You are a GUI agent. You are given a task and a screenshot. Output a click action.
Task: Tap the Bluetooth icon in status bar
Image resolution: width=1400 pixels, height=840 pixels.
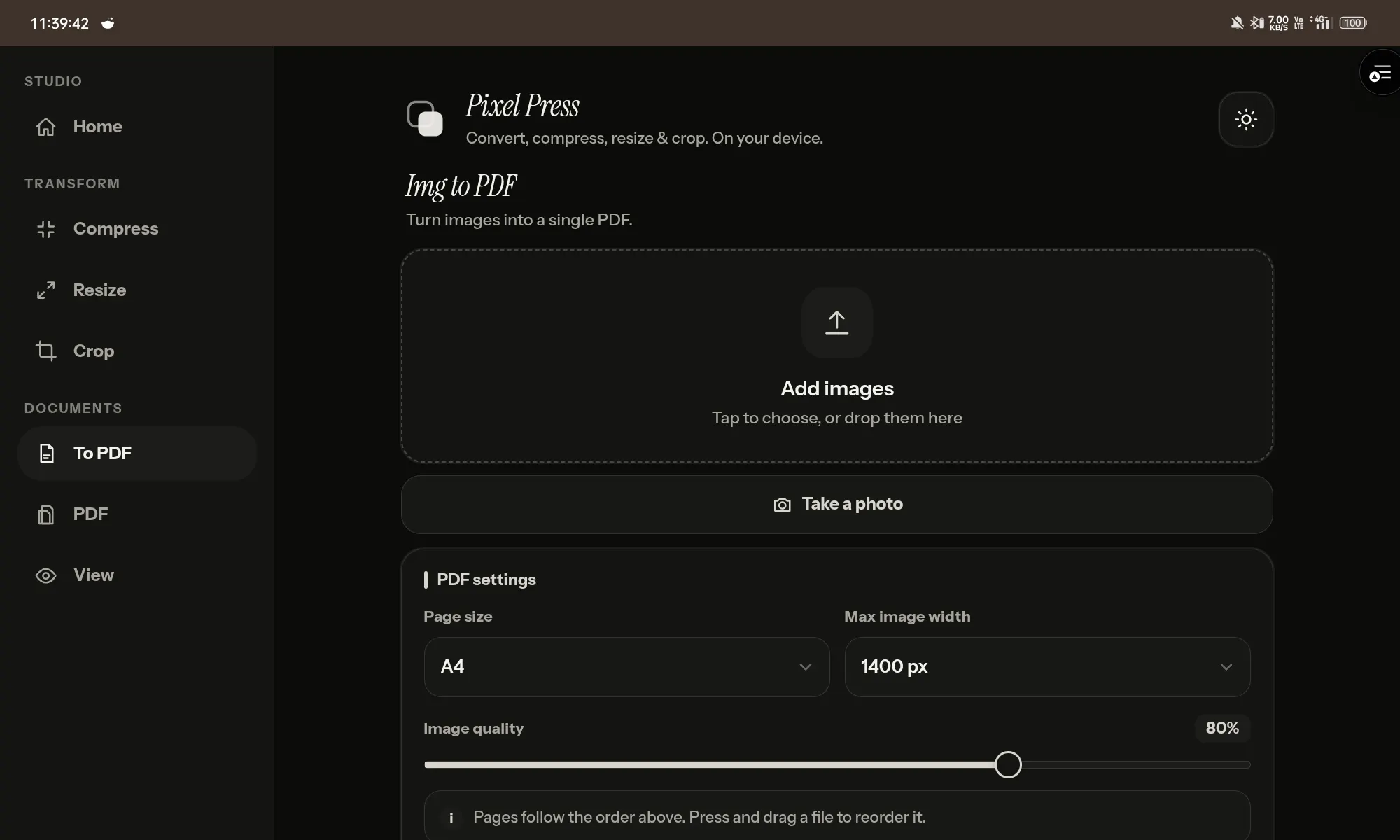1257,23
